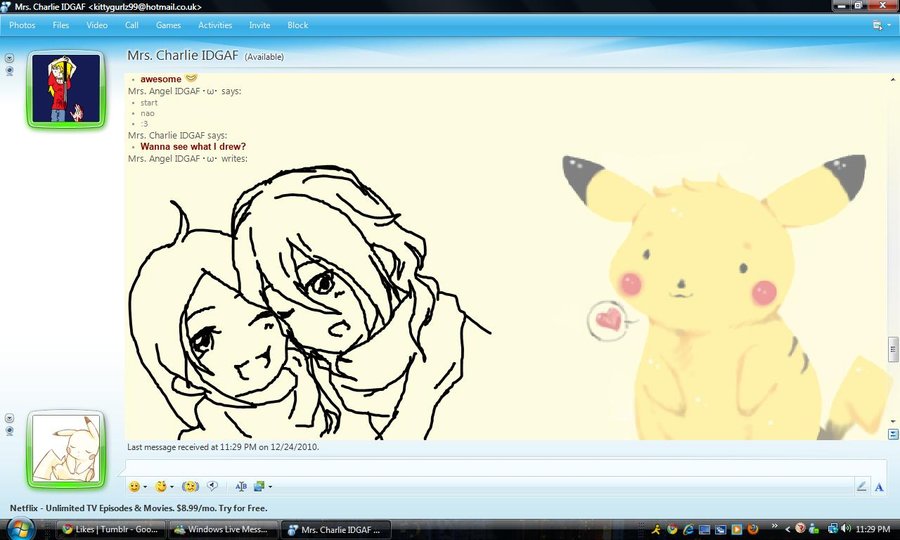The height and width of the screenshot is (540, 900).
Task: Toggle the conversation pane resize icon
Action: (x=893, y=435)
